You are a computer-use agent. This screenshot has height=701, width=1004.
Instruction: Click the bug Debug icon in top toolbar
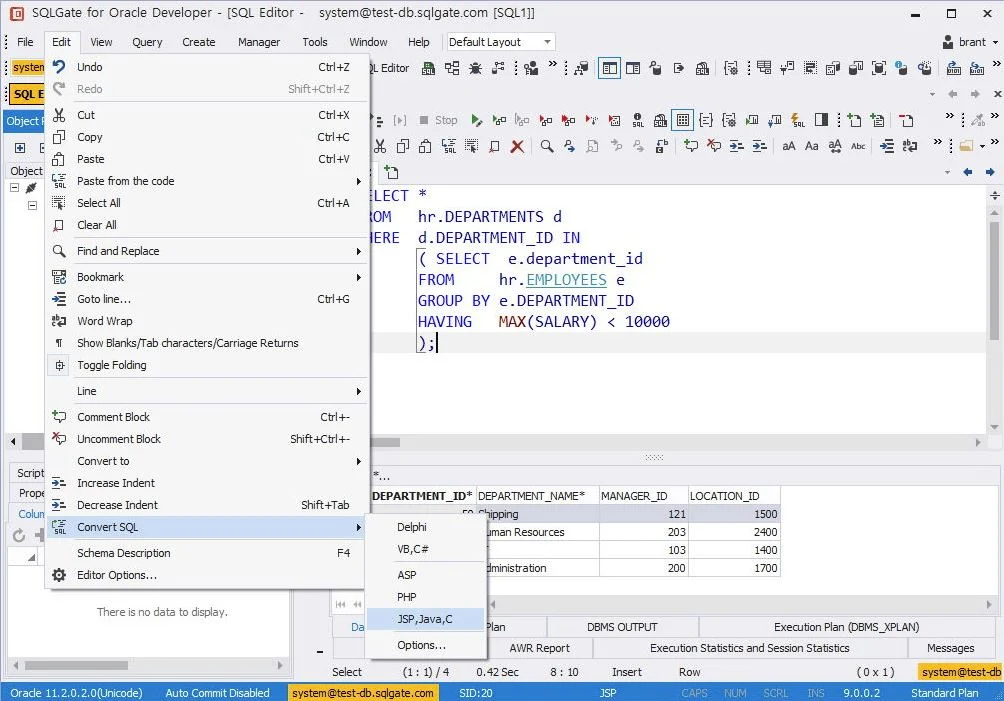coord(475,68)
